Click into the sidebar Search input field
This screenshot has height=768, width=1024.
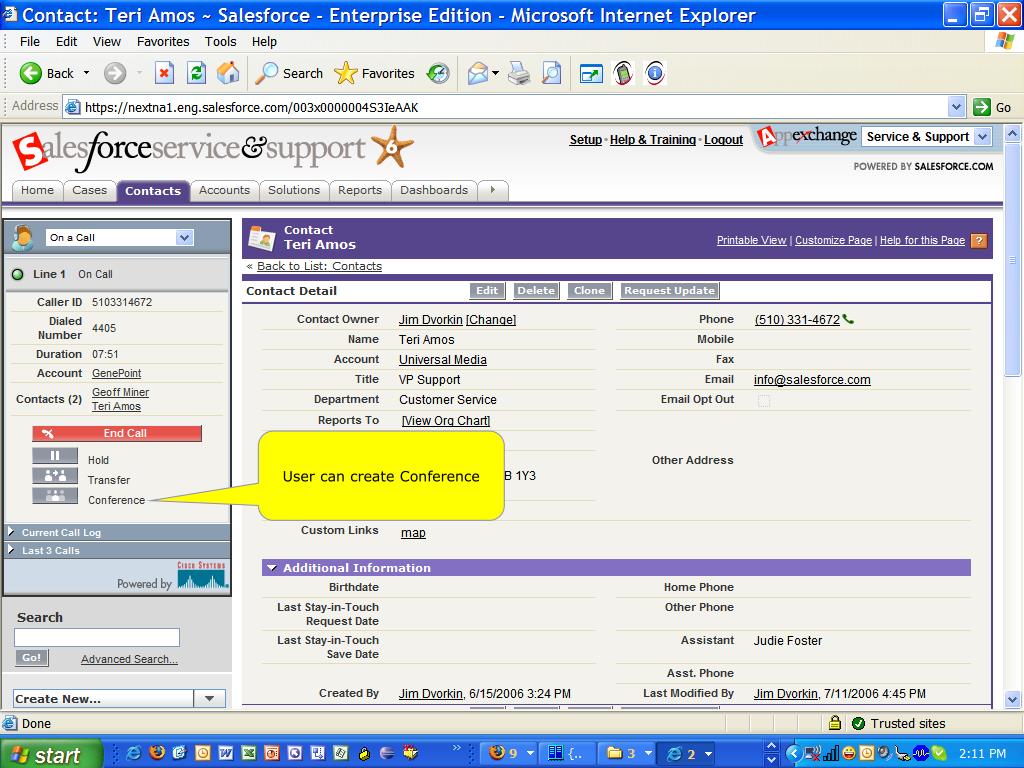[97, 637]
